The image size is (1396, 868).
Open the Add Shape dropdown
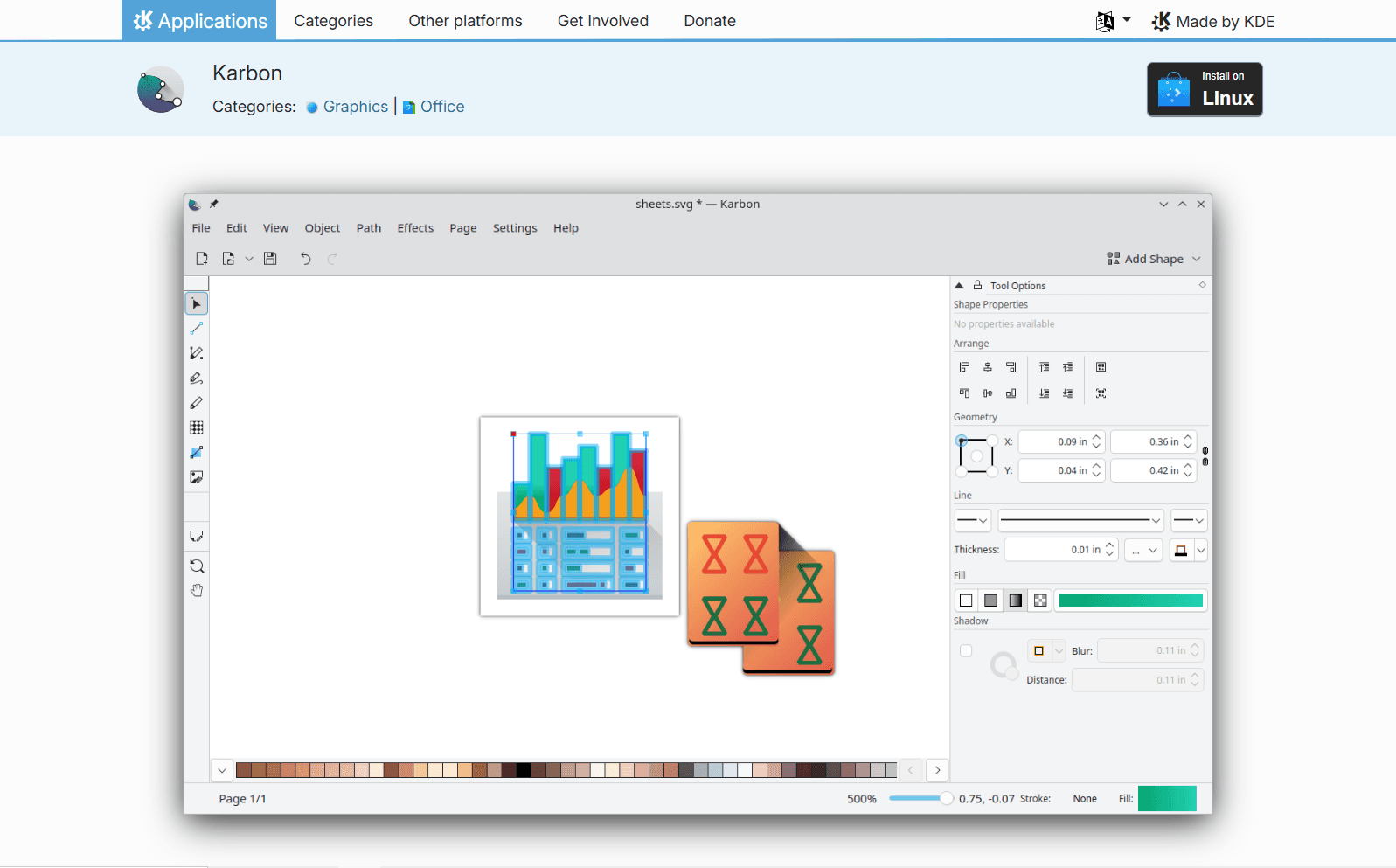click(x=1154, y=259)
